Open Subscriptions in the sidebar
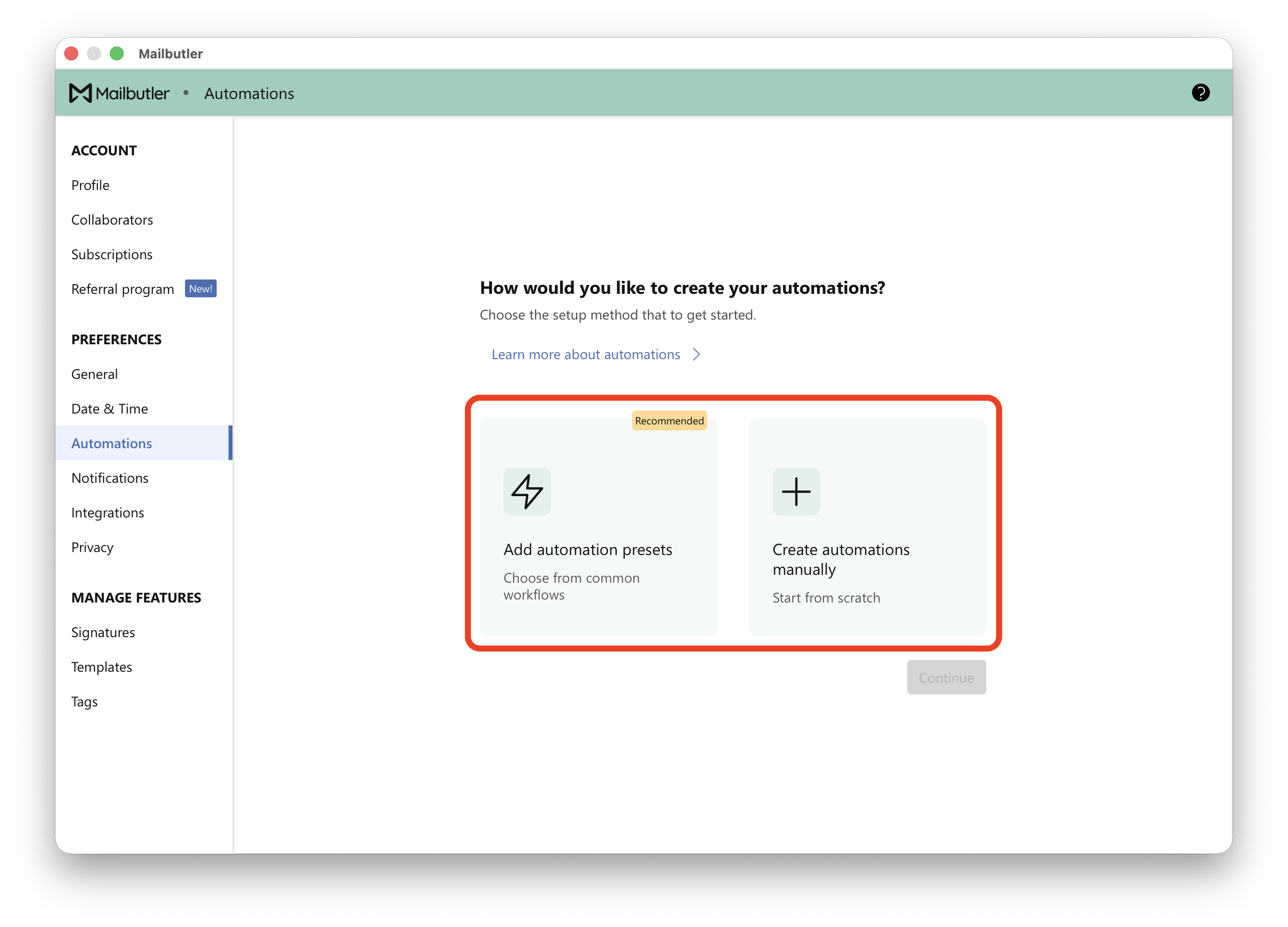 [x=112, y=254]
